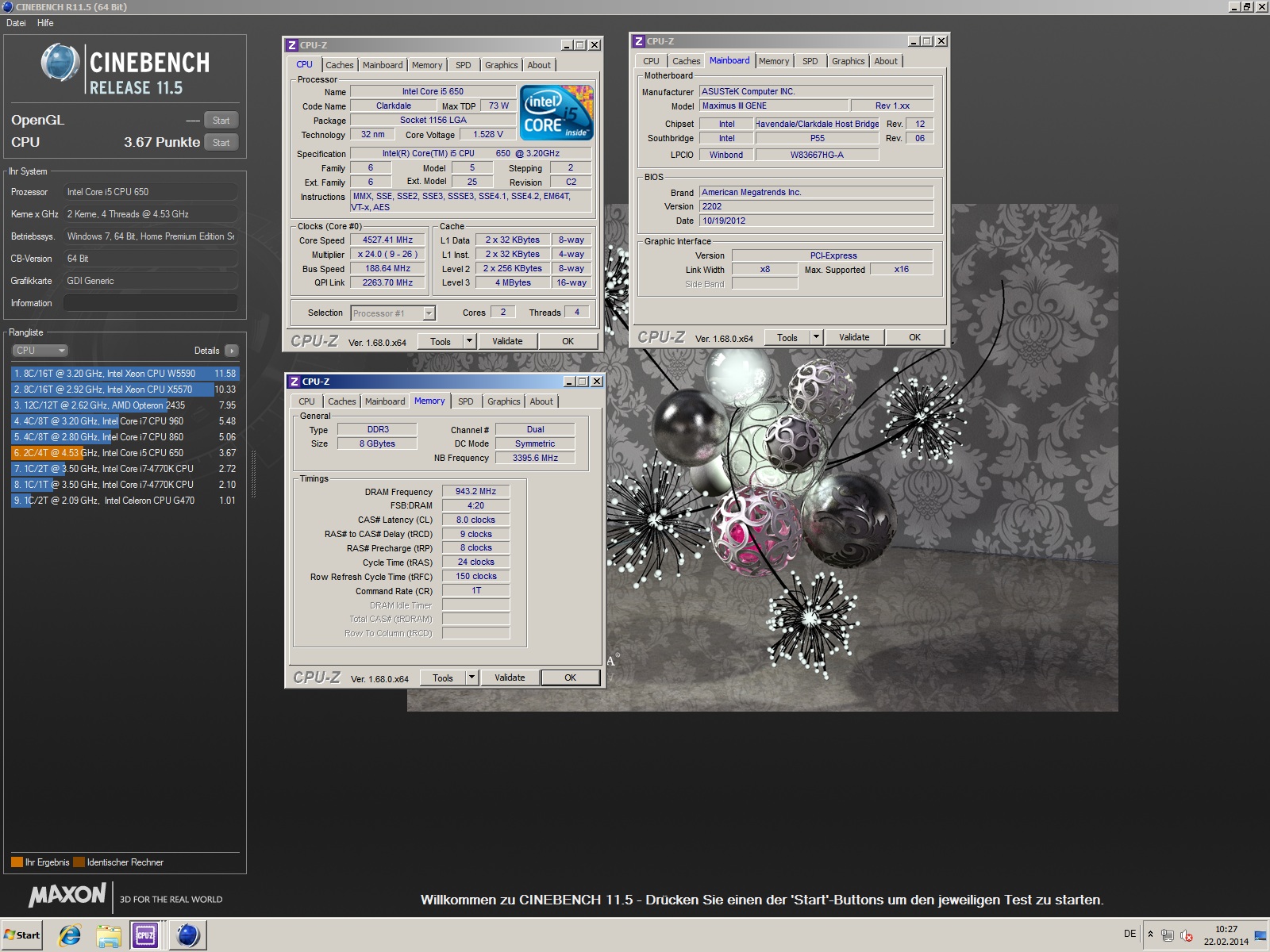This screenshot has height=952, width=1270.
Task: Switch to Memory tab in Mainboard window
Action: coord(774,61)
